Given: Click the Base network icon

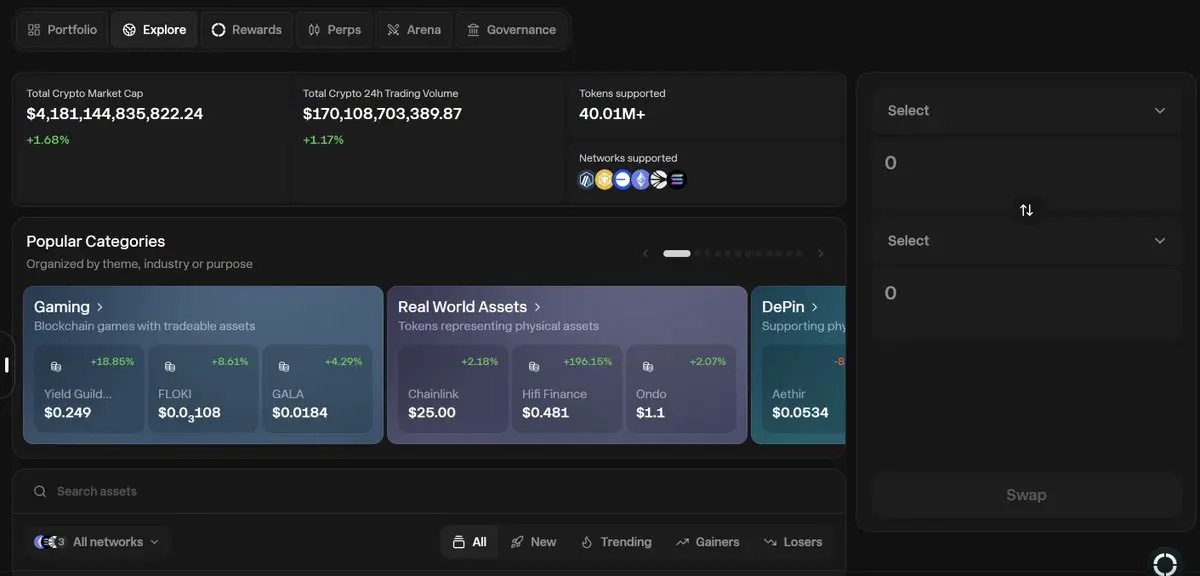Looking at the screenshot, I should [622, 180].
